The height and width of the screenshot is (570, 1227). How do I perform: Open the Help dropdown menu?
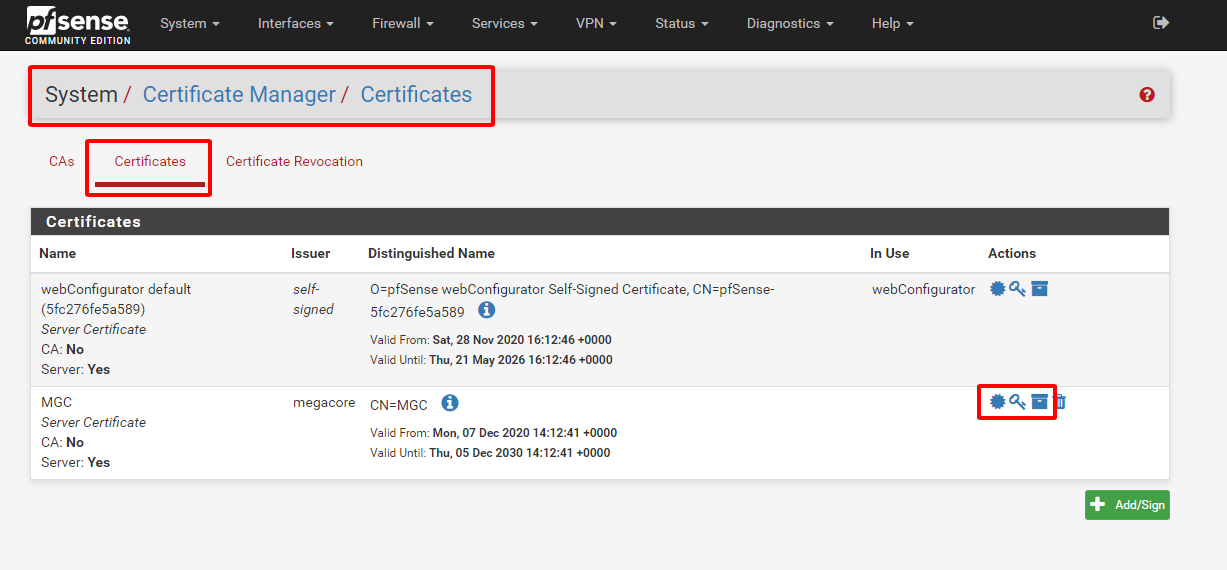click(x=893, y=23)
